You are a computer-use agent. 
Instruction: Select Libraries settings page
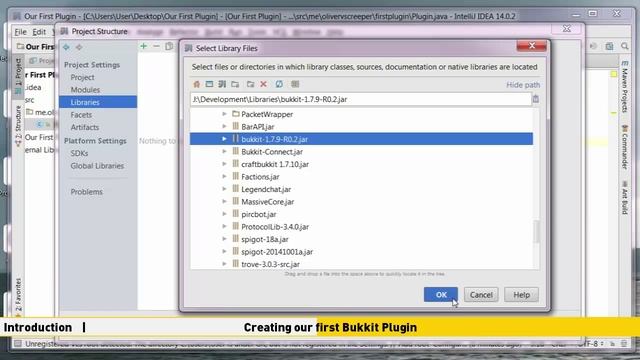click(98, 102)
